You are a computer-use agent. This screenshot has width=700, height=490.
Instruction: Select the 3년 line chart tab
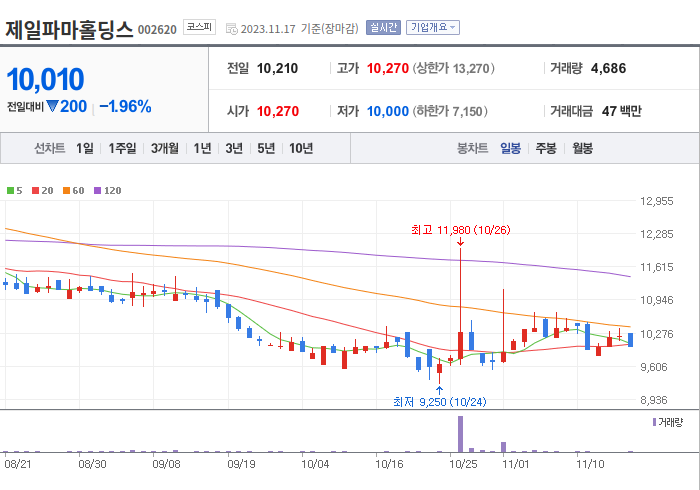point(234,148)
